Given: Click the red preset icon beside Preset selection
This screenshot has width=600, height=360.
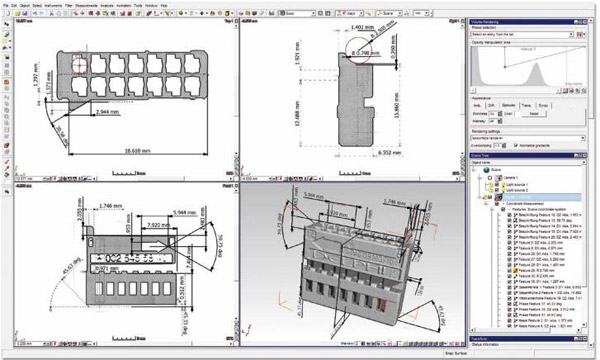Looking at the screenshot, I should [579, 34].
